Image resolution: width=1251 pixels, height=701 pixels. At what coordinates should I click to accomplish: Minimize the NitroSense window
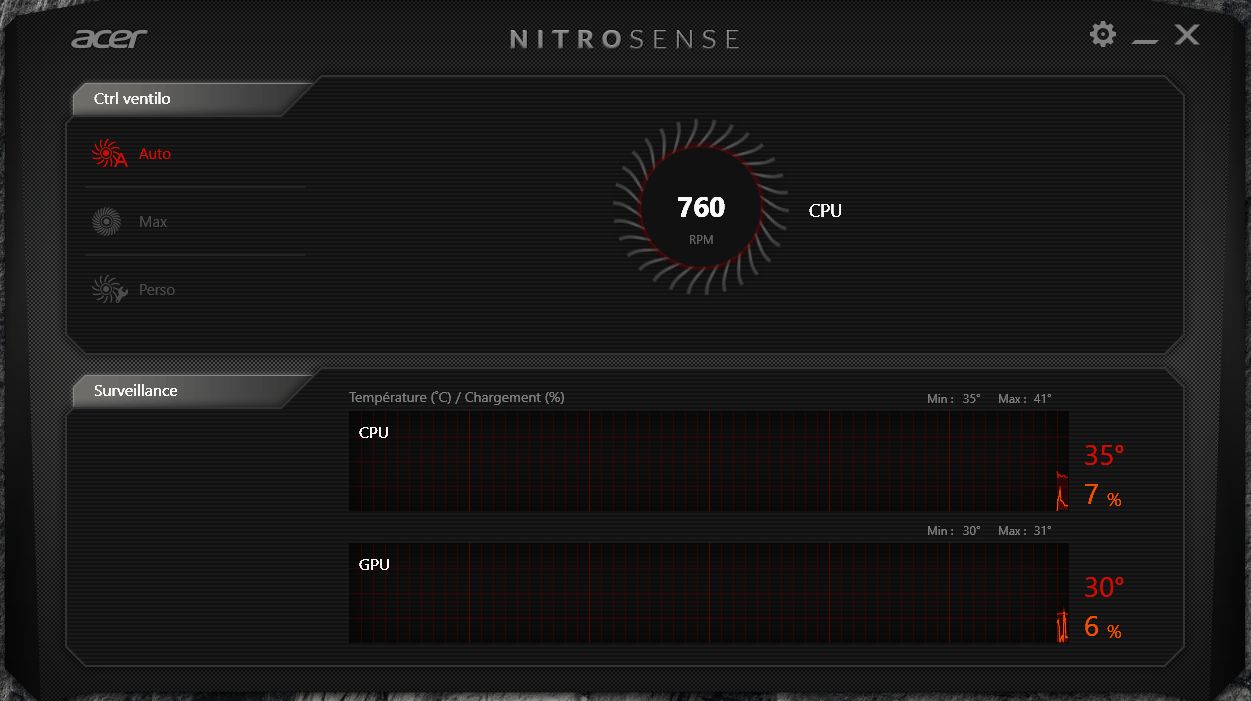[1145, 40]
